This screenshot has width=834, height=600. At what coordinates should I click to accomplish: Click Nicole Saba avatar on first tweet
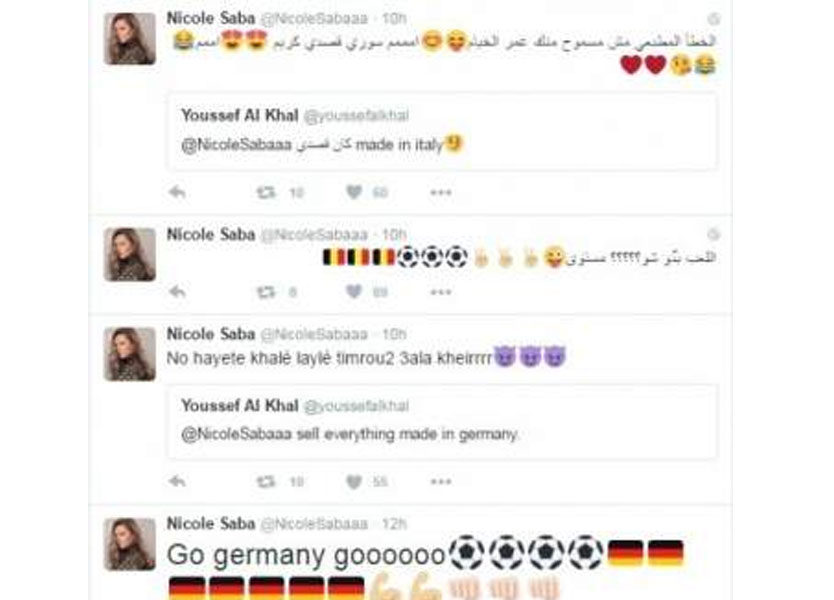(x=130, y=39)
